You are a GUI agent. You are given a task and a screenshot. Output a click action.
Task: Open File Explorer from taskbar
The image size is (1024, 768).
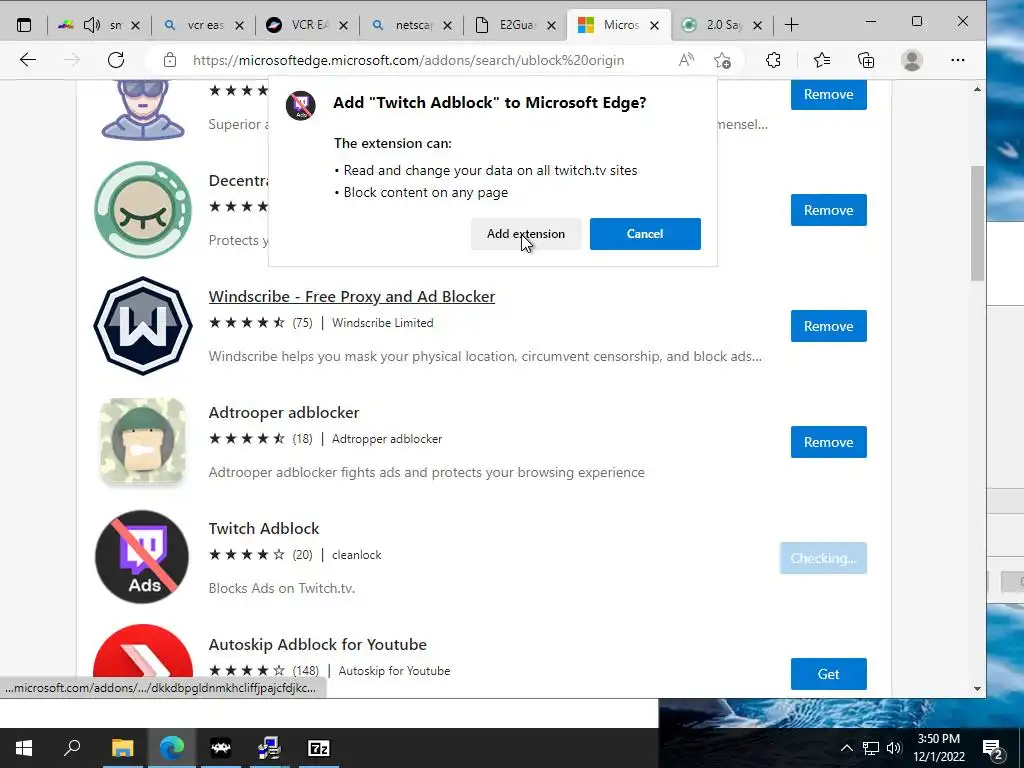pos(122,748)
